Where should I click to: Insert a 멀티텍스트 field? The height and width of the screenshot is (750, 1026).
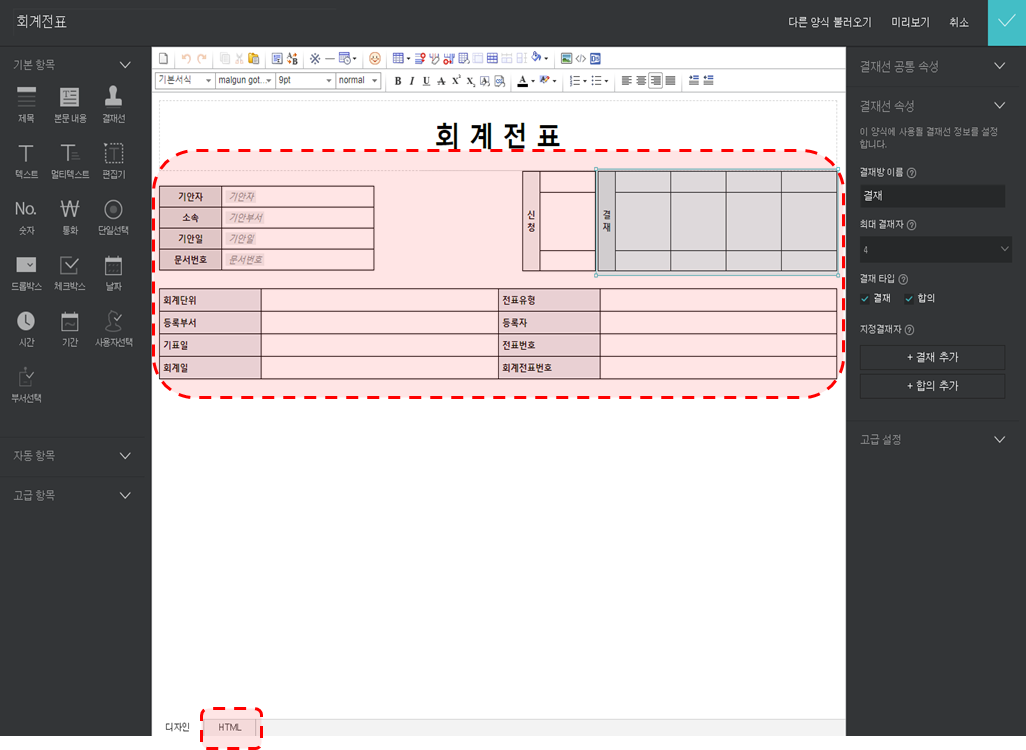click(70, 160)
